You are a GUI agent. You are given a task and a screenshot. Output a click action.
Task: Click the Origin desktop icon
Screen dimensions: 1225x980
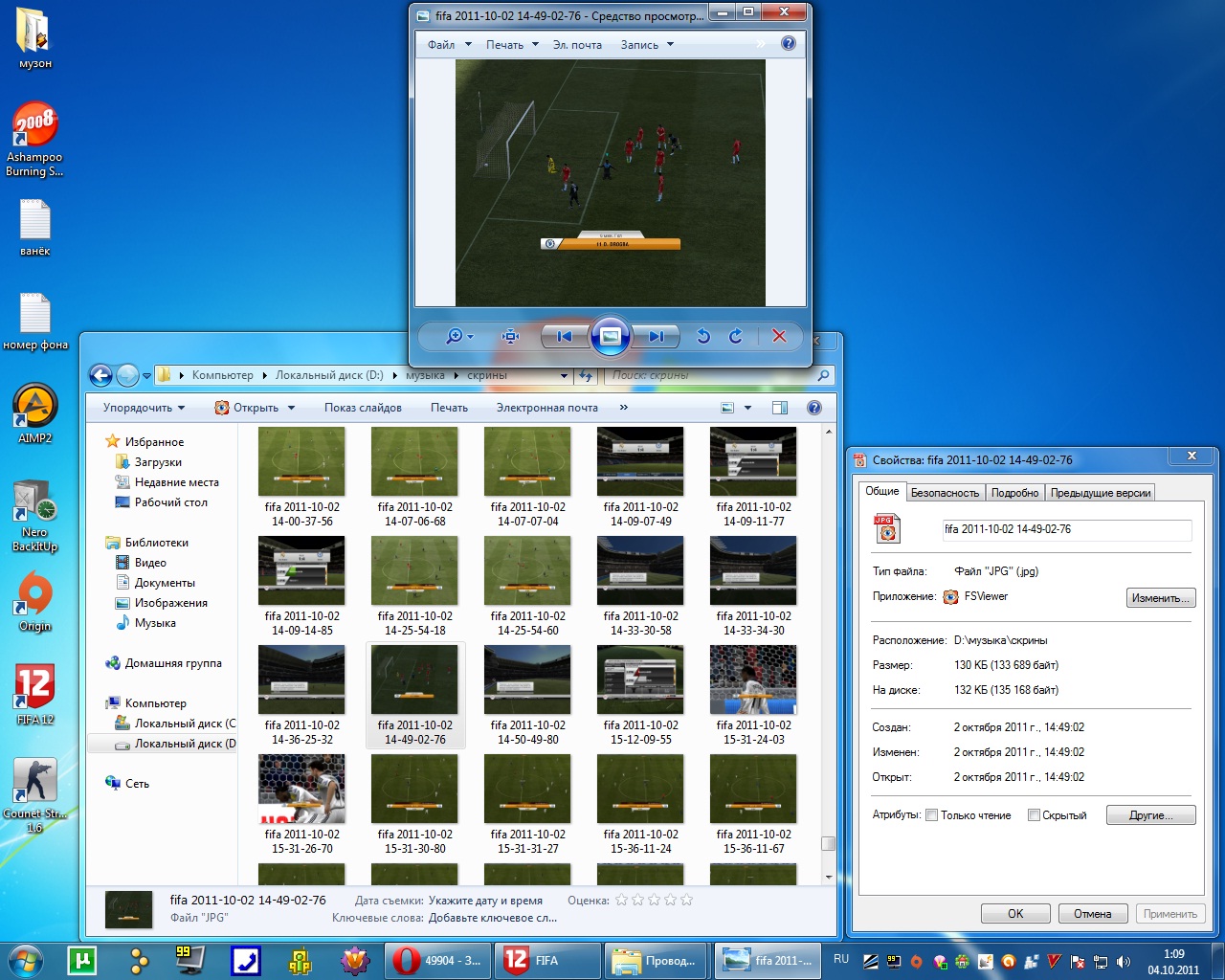35,601
